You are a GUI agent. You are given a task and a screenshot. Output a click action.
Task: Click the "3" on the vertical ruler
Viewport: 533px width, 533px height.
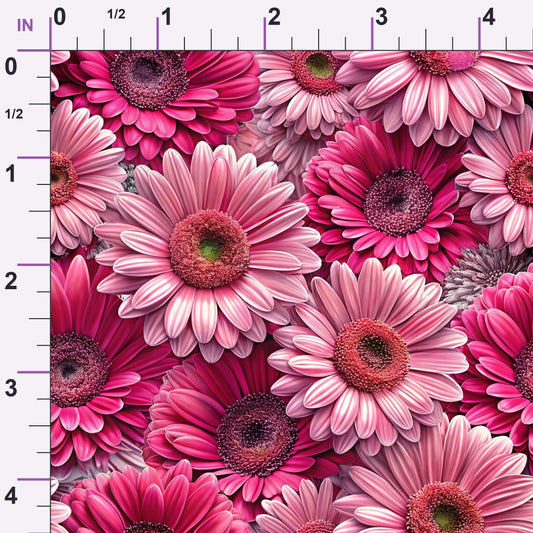[x=11, y=389]
